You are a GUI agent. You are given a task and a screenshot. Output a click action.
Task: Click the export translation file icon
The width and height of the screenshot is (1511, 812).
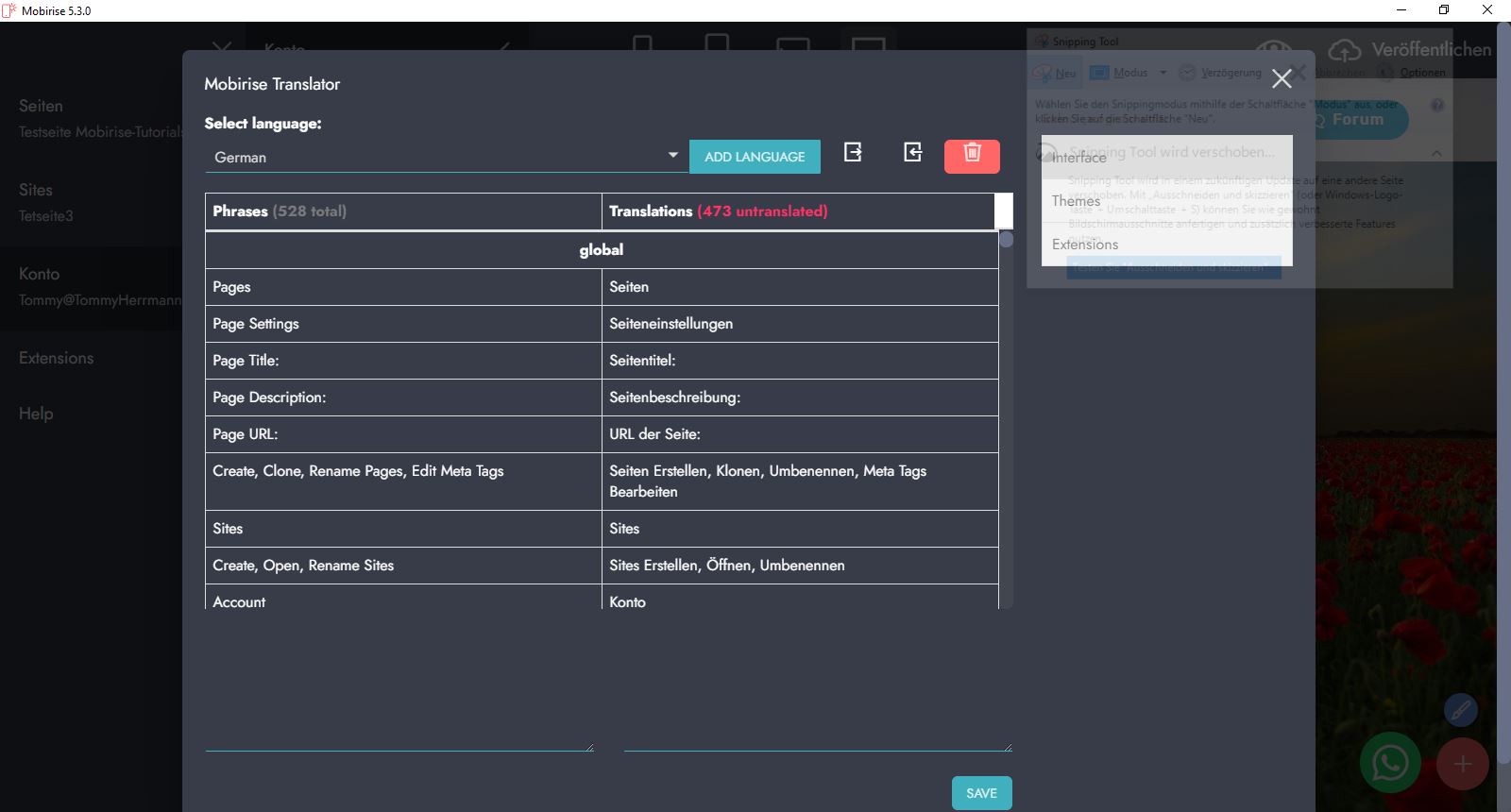point(853,152)
